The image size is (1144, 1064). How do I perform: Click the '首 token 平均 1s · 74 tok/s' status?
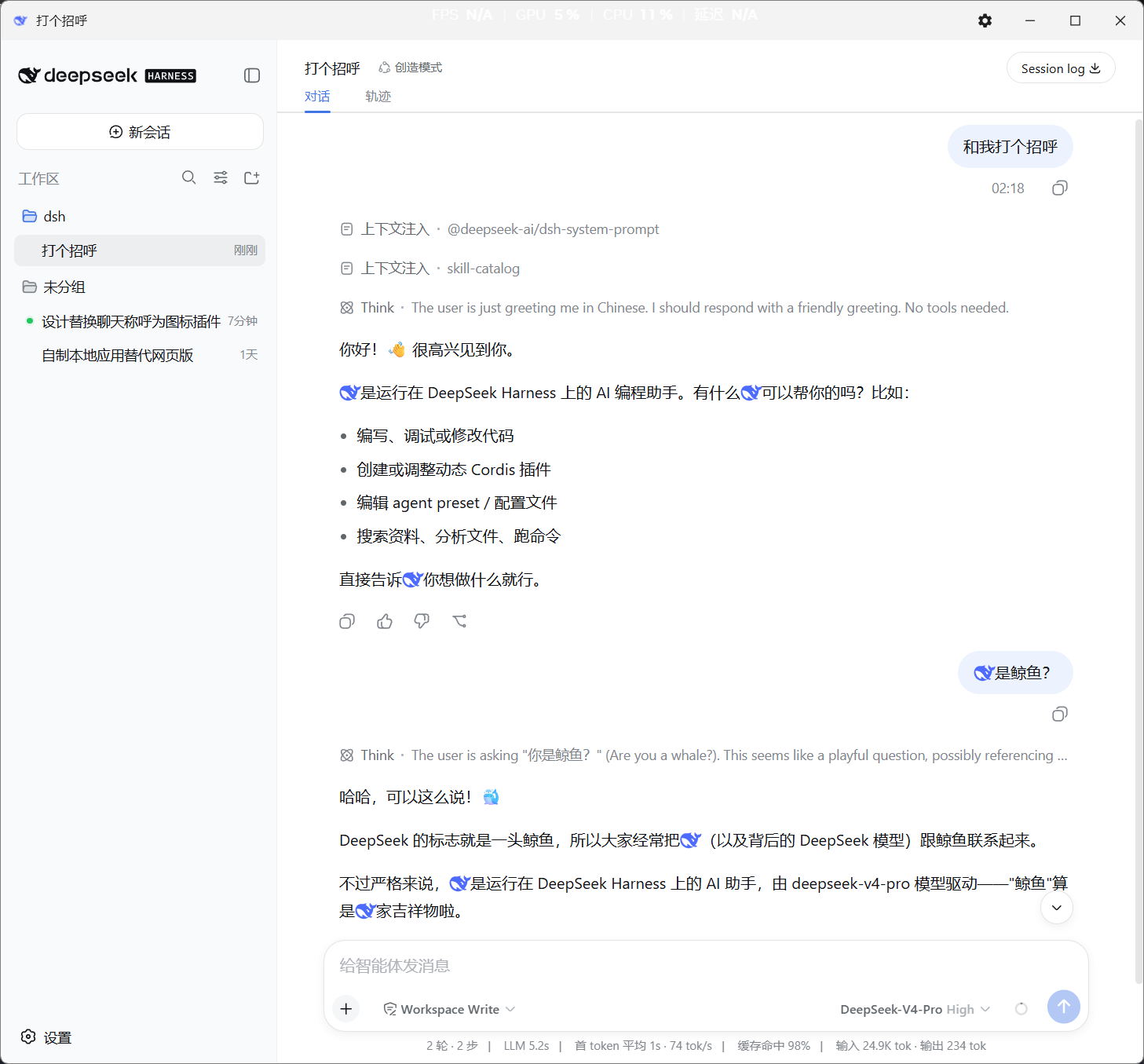pyautogui.click(x=643, y=1046)
